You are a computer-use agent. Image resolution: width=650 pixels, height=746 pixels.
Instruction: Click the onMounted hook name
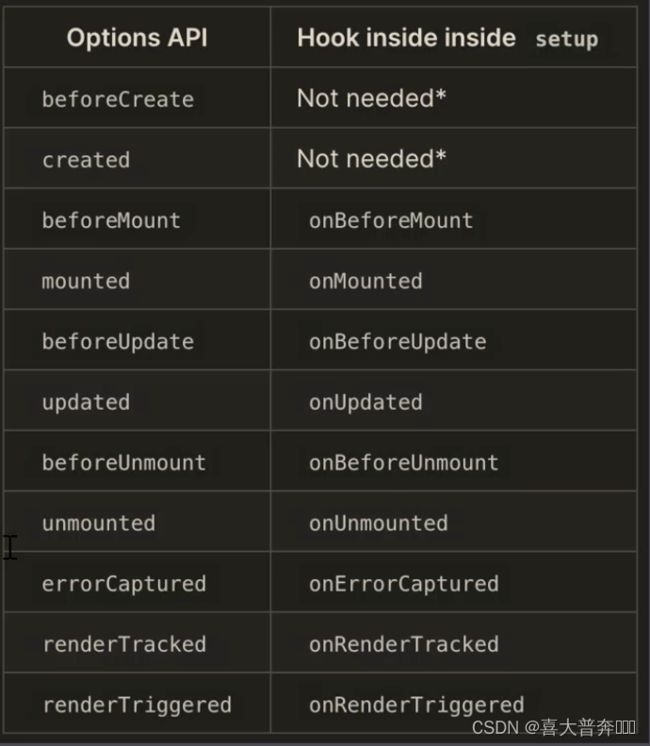tap(365, 281)
